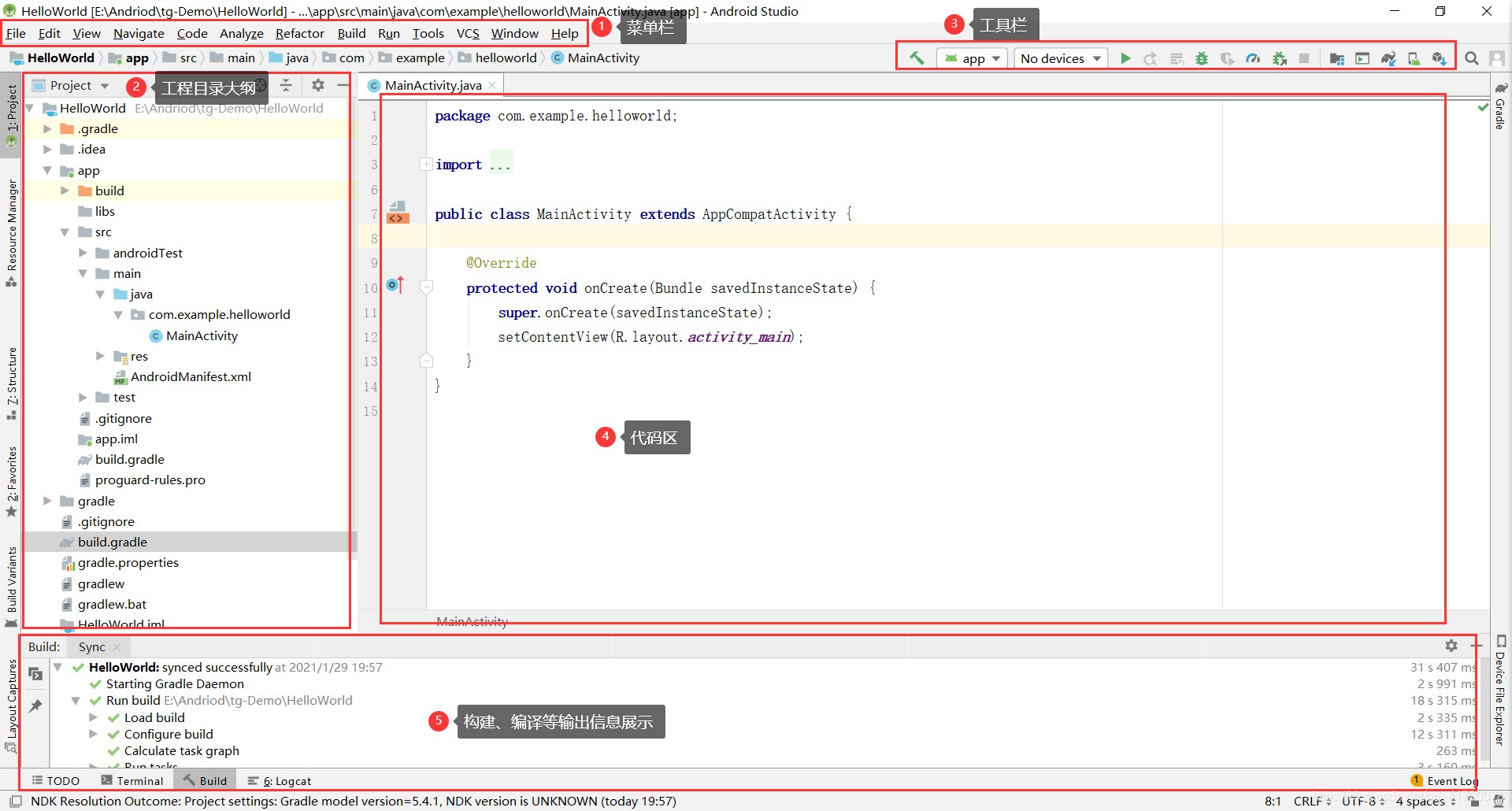Open the 6: Logcat tool window button
Image resolution: width=1512 pixels, height=811 pixels.
[280, 780]
